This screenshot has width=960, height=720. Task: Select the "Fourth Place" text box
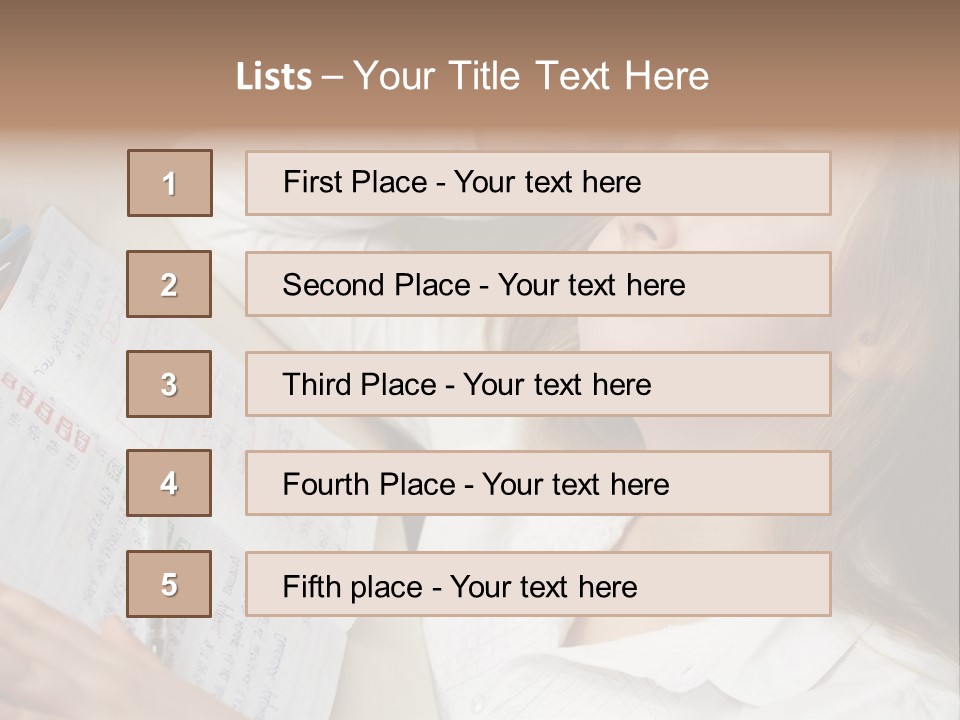538,483
